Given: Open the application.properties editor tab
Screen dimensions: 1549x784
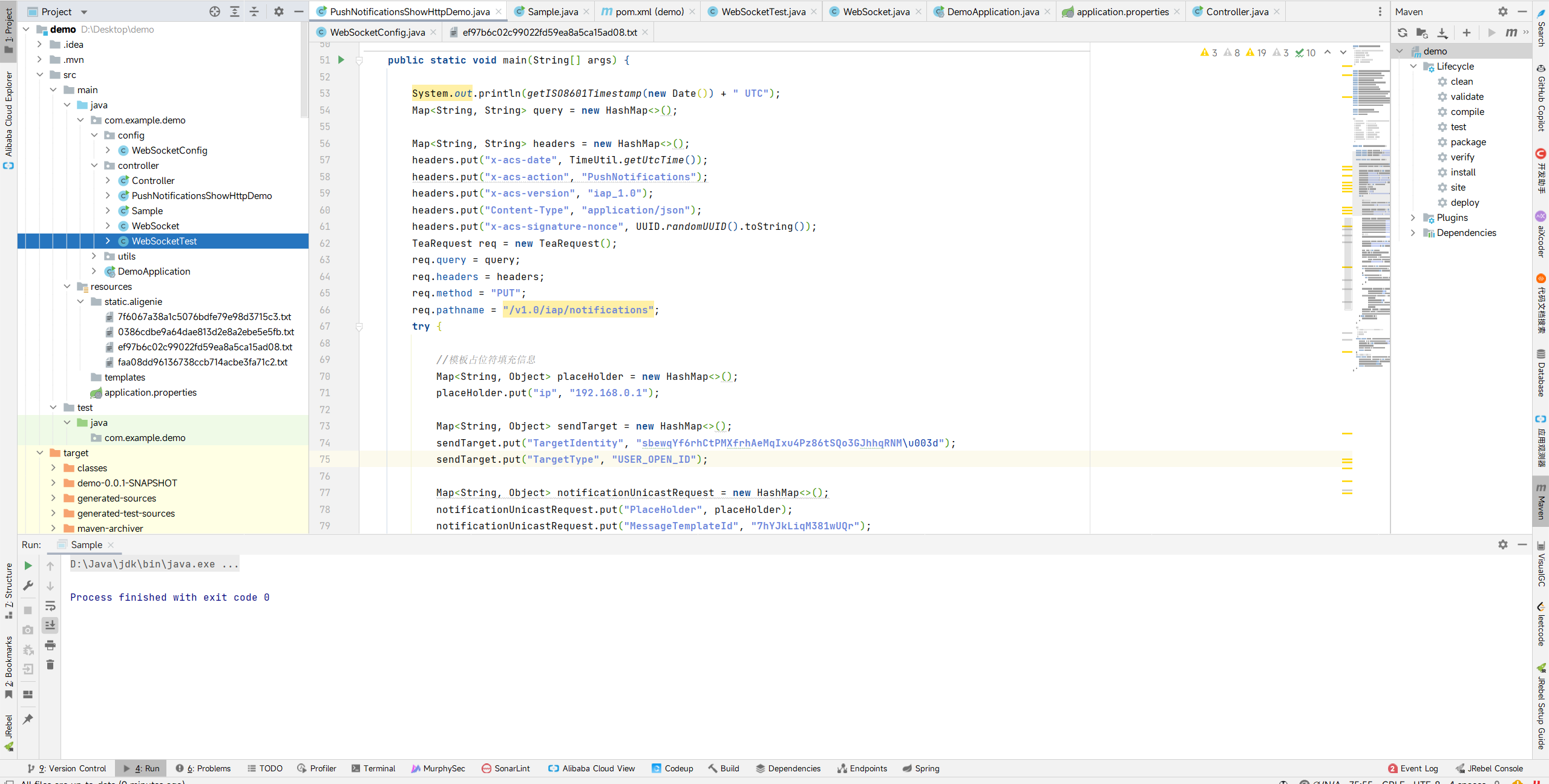Looking at the screenshot, I should (x=1122, y=11).
